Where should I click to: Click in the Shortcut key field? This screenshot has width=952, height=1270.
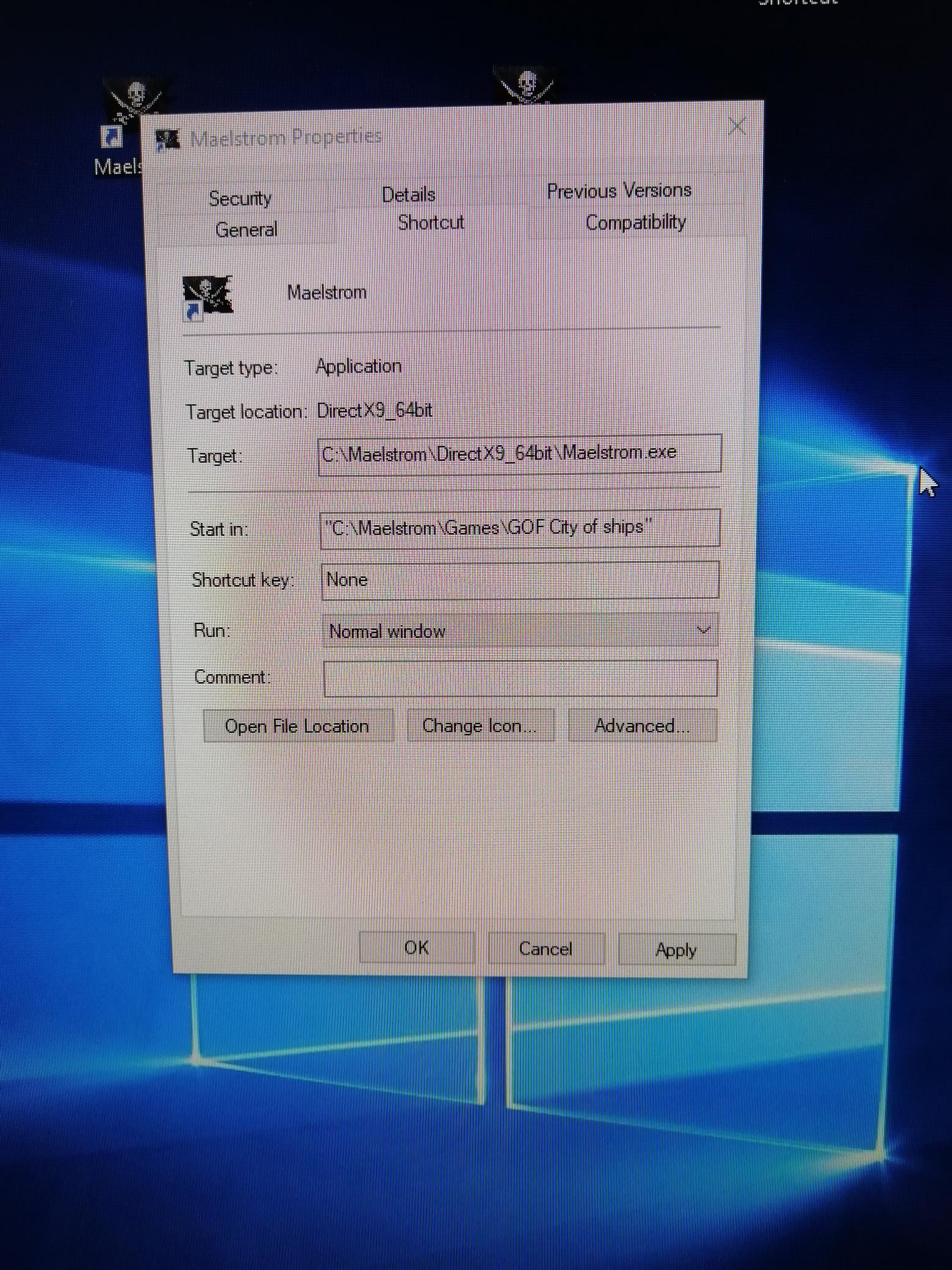pos(520,580)
